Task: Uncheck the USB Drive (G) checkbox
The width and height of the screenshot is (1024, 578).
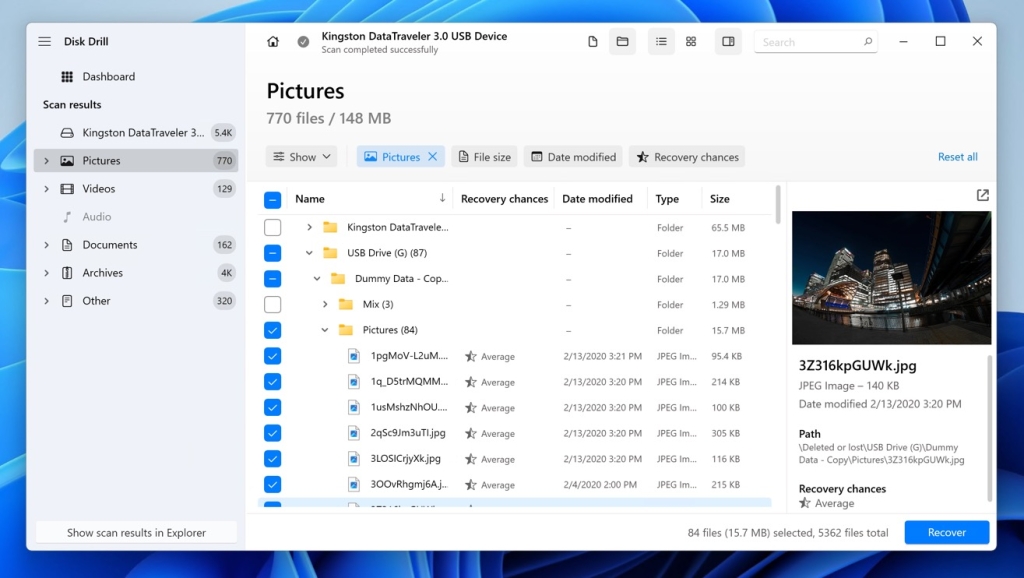Action: click(x=272, y=253)
